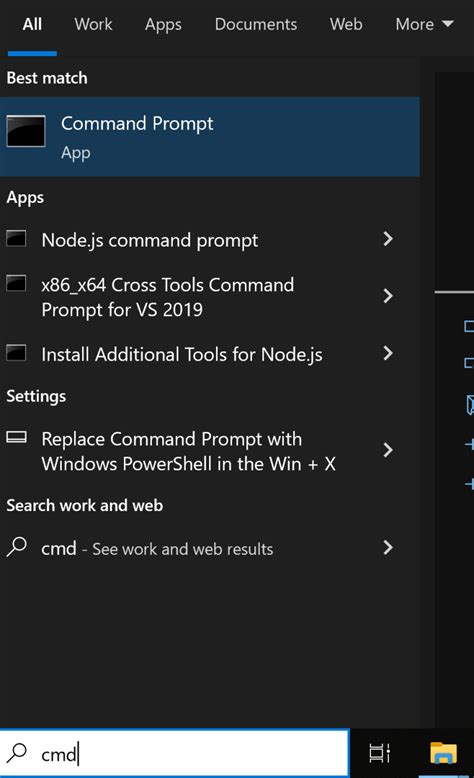Expand cmd web results chevron
474x778 pixels.
pos(388,547)
